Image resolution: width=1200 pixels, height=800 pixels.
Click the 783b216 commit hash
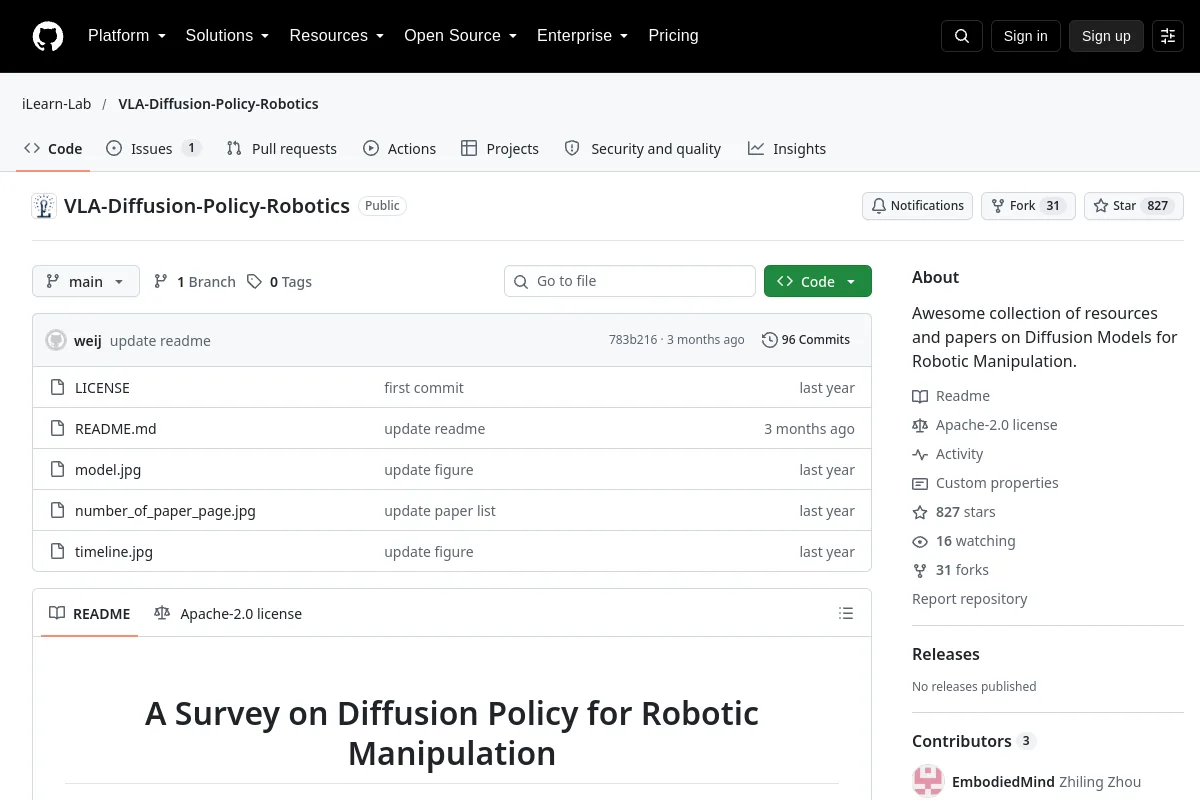coord(633,340)
